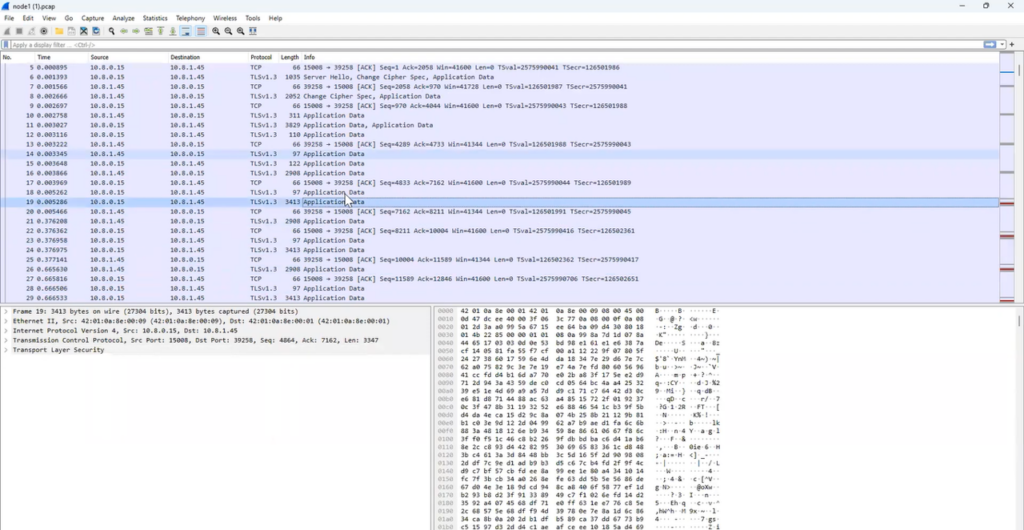Sort by the Length column header
Viewport: 1024px width, 530px height.
[x=290, y=57]
